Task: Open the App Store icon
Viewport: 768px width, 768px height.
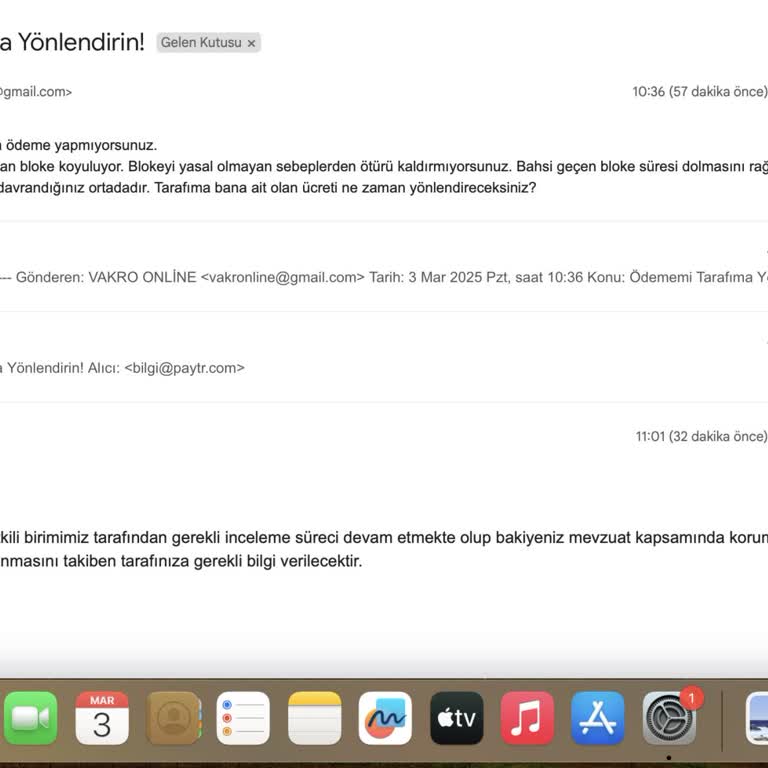Action: [598, 718]
